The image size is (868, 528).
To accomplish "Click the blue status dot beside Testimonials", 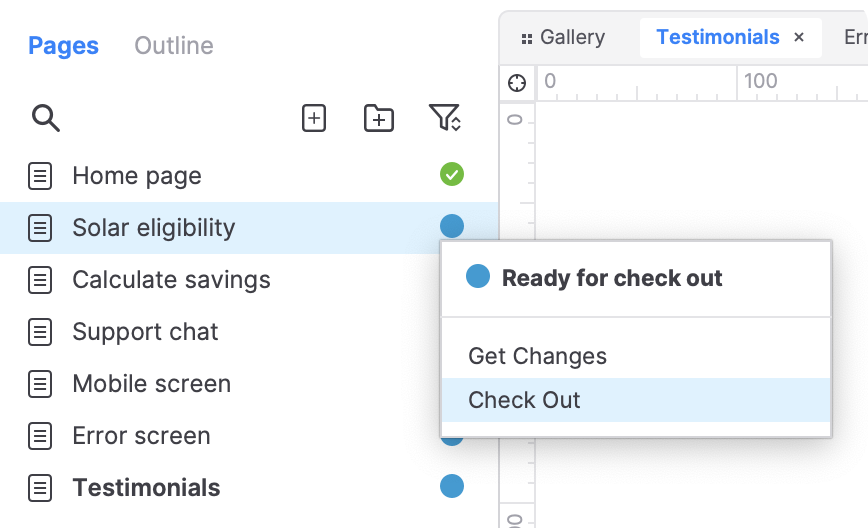I will pyautogui.click(x=452, y=487).
